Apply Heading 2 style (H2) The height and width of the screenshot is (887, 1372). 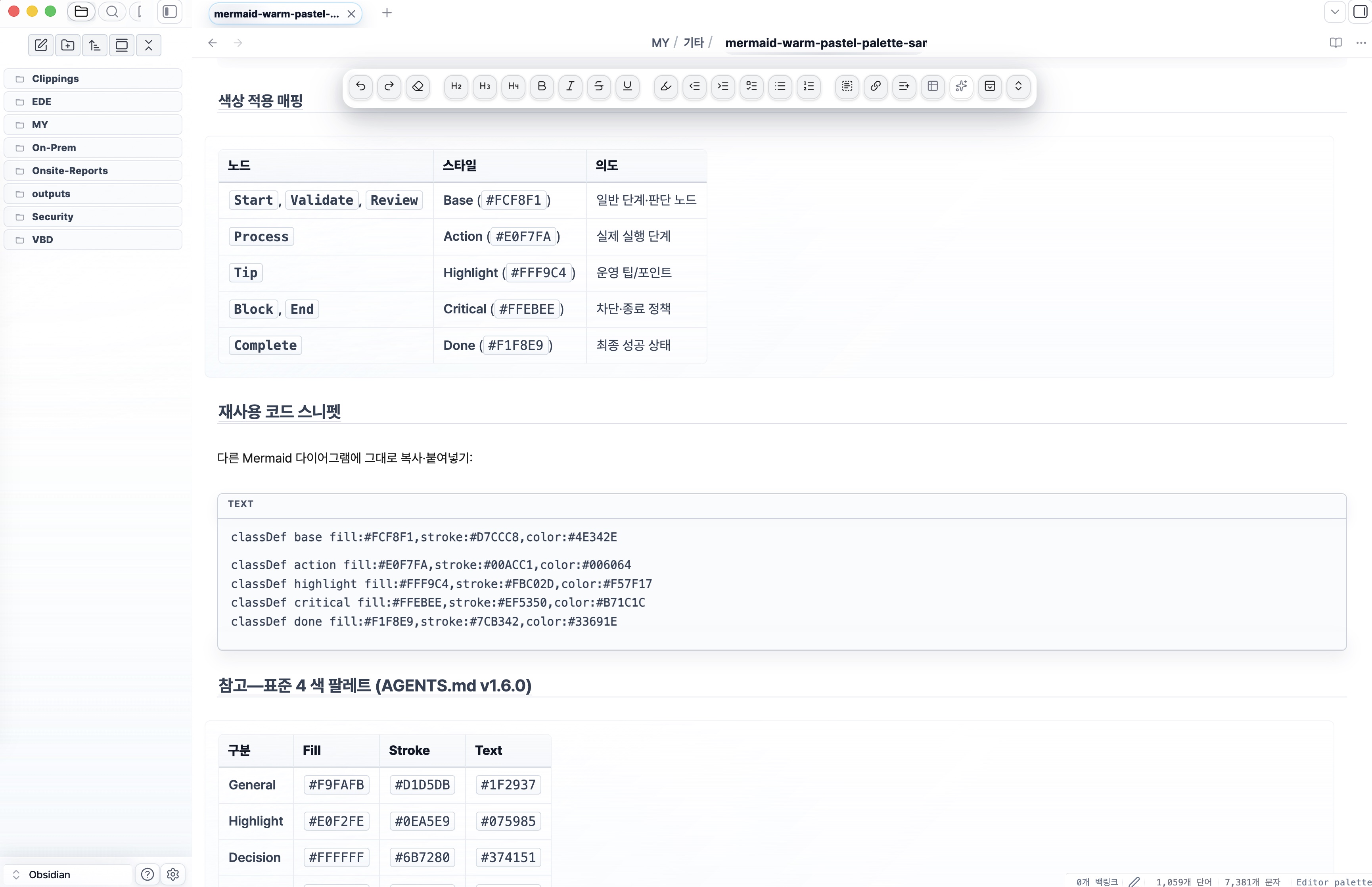click(456, 86)
